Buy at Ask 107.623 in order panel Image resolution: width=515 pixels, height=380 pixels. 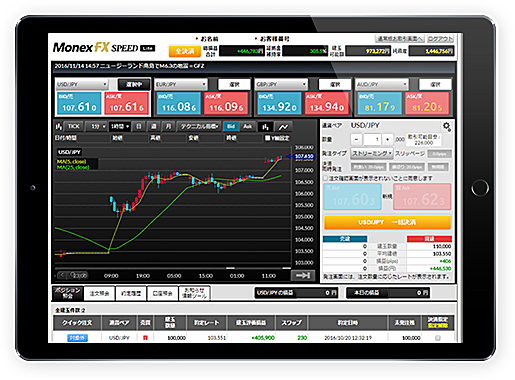(x=422, y=197)
